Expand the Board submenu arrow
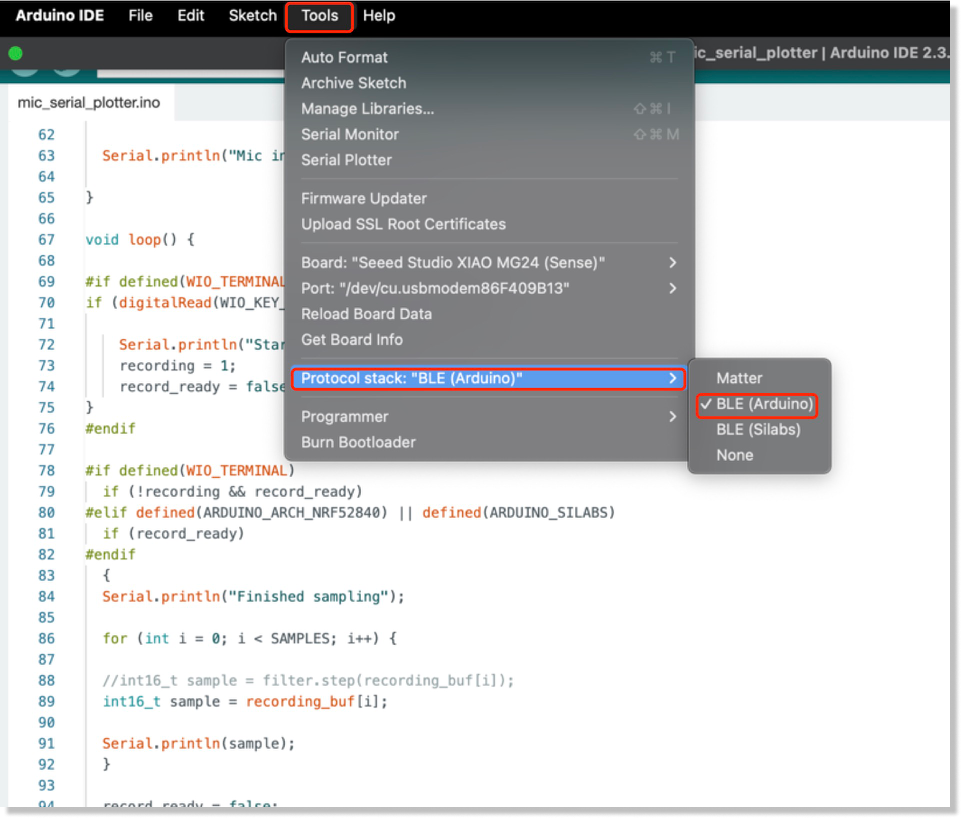 pos(672,263)
